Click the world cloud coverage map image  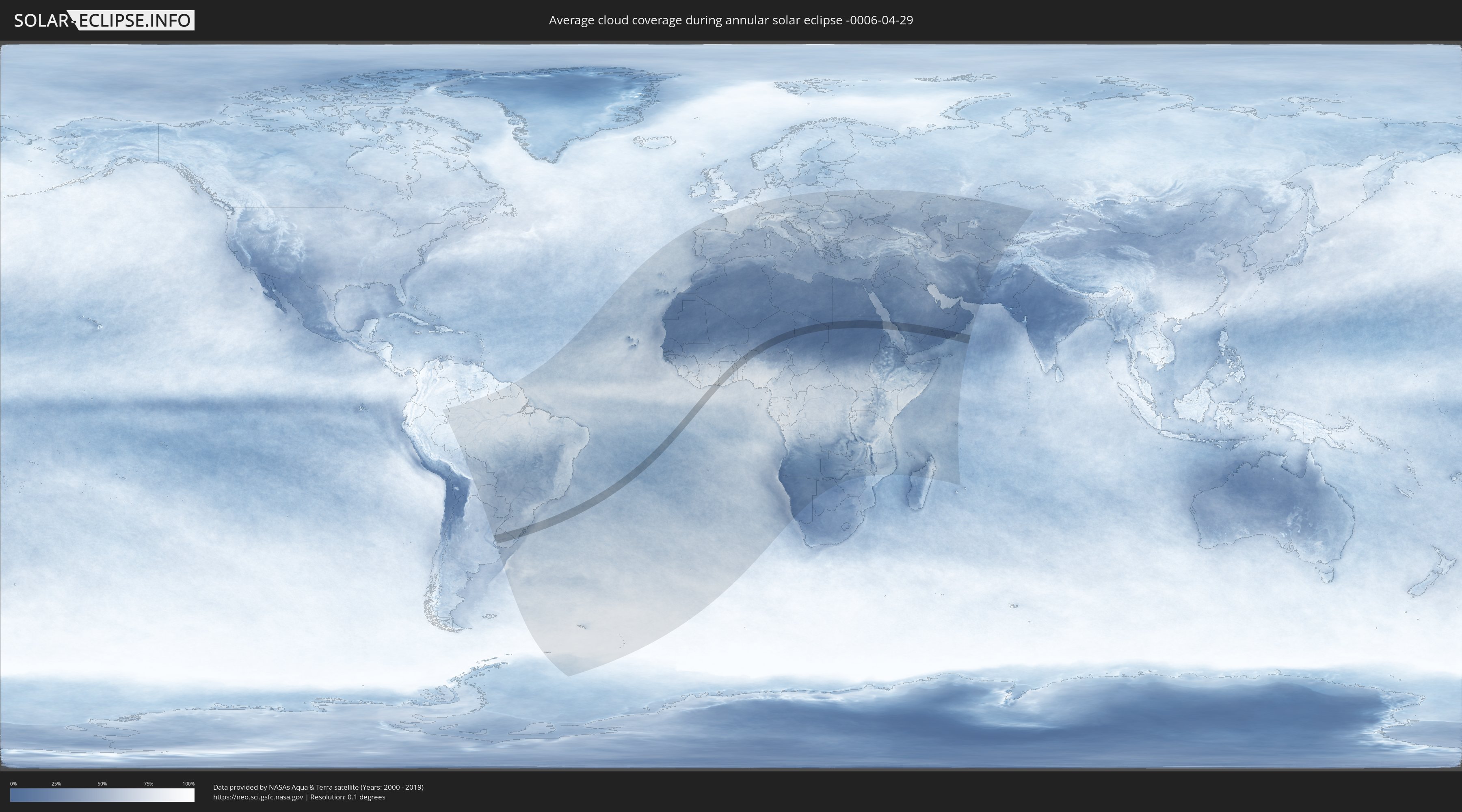pos(731,406)
